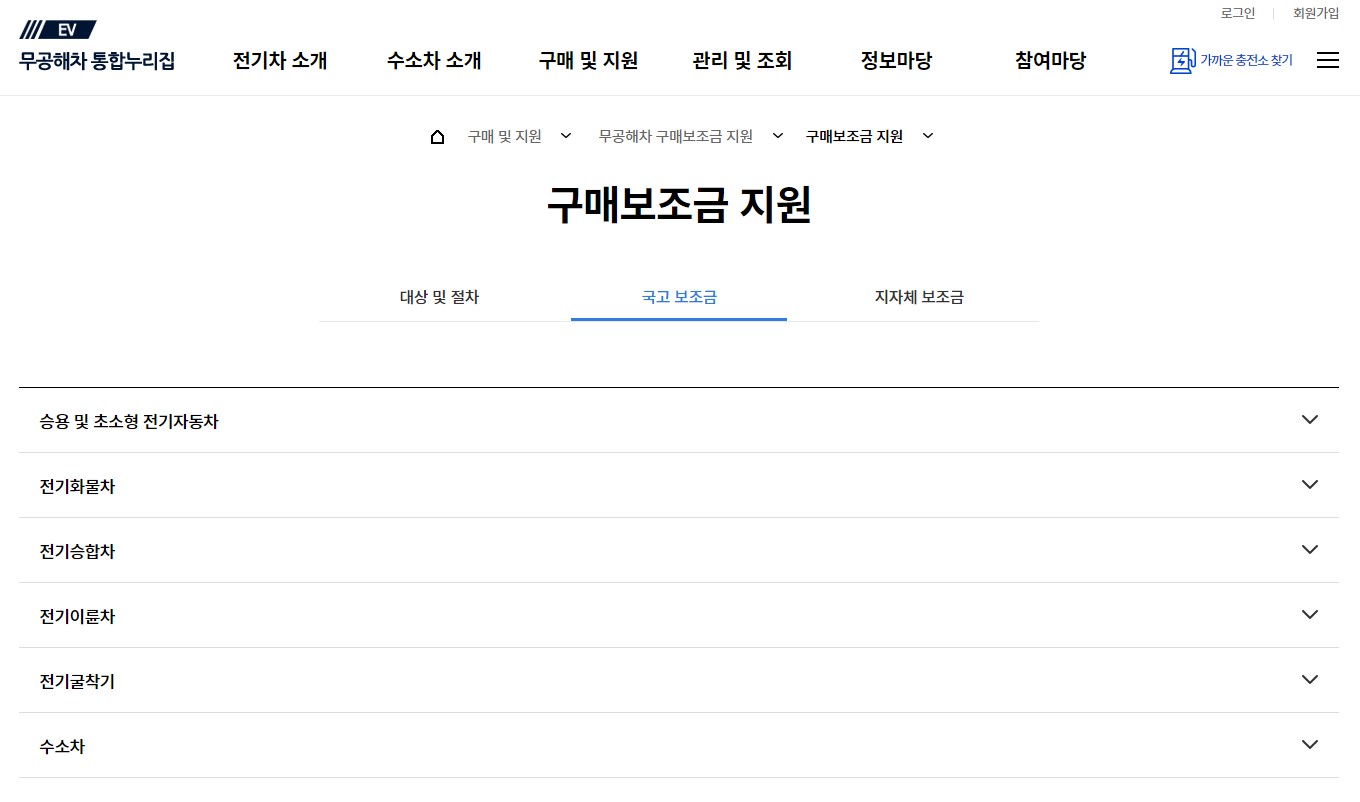1360x802 pixels.
Task: Switch to the 지자체 보조금 tab
Action: [918, 297]
